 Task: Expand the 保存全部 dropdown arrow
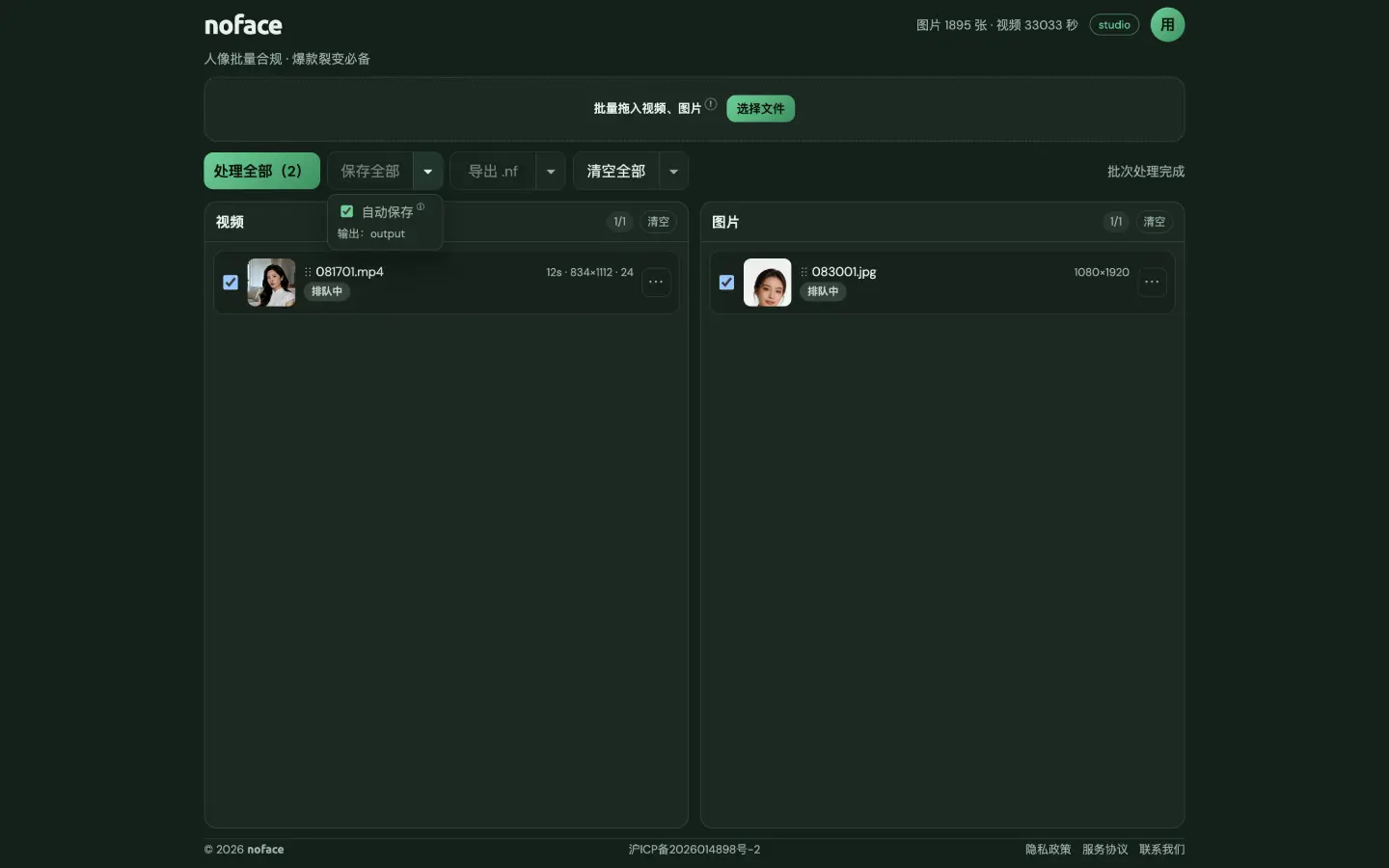428,172
